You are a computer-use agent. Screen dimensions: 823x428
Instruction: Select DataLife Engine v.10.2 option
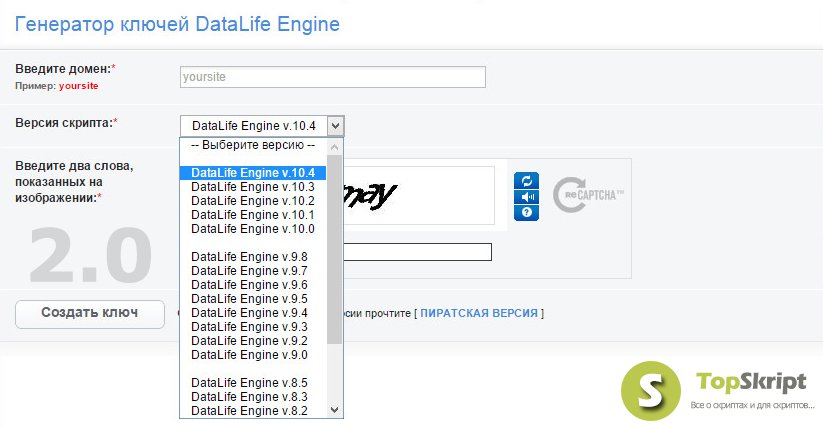253,201
